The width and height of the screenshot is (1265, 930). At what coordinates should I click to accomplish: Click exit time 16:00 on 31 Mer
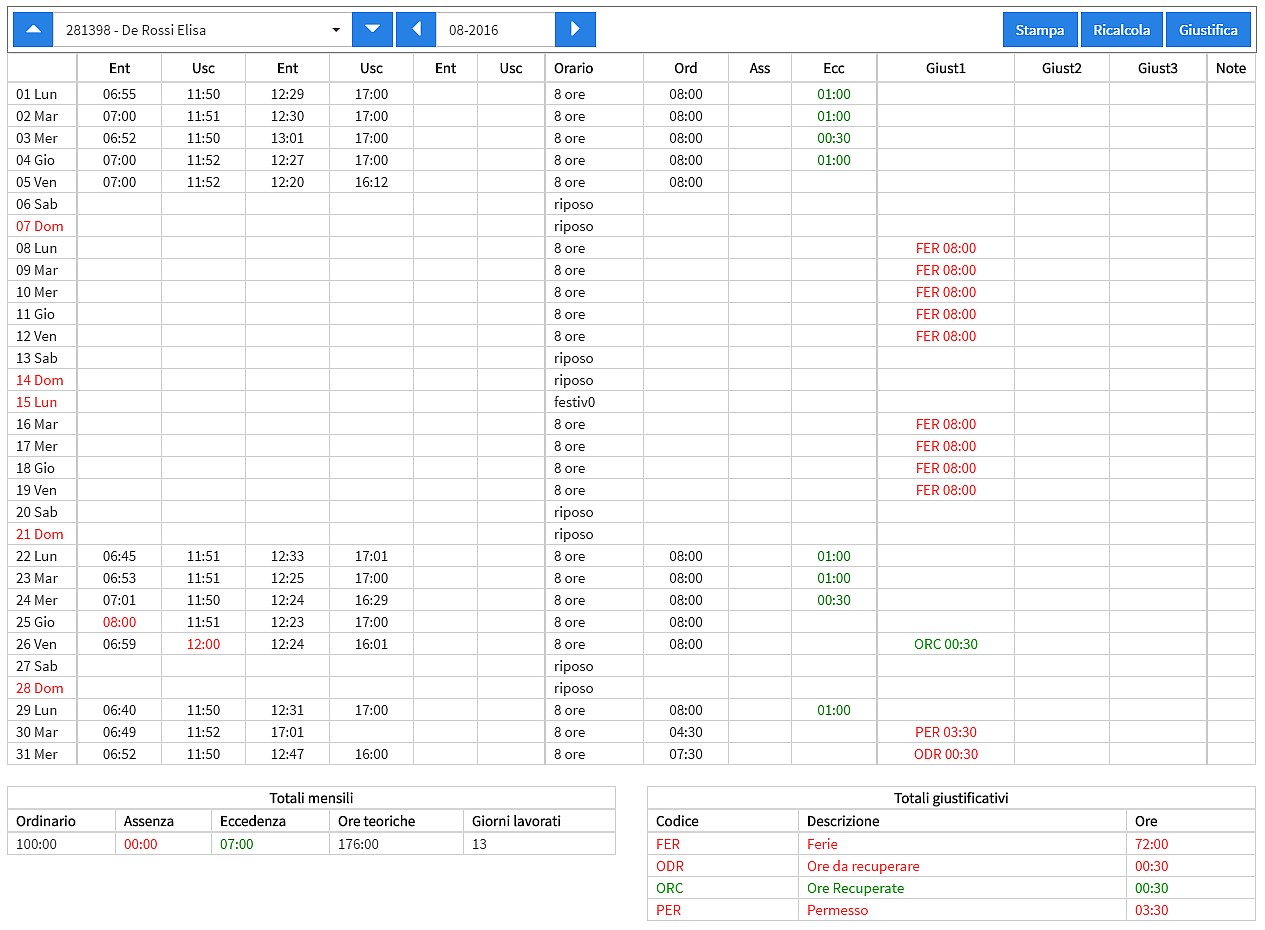[x=371, y=754]
